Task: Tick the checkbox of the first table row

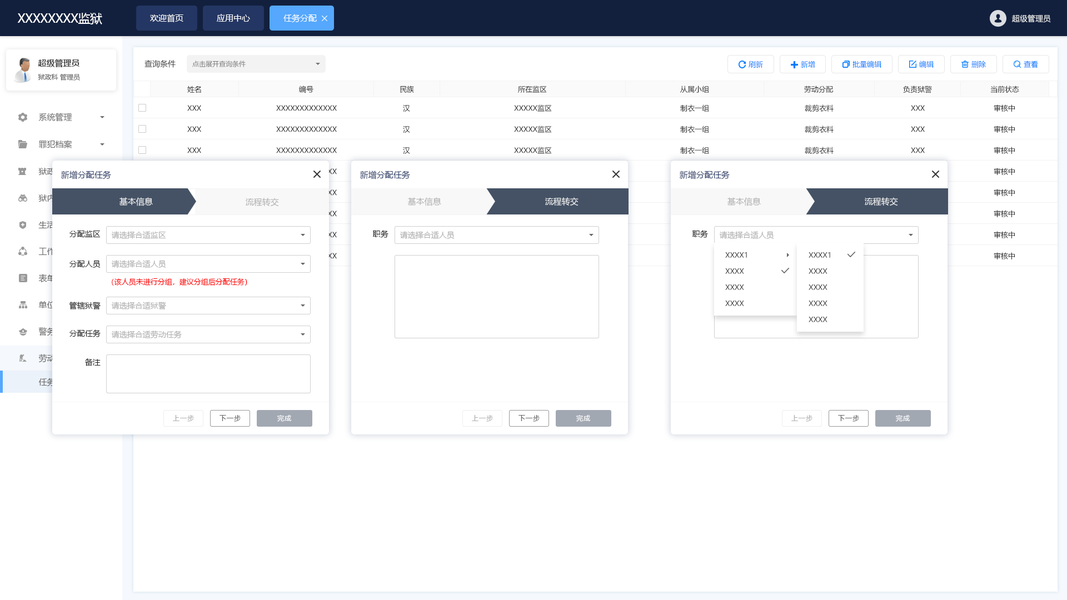Action: (142, 107)
